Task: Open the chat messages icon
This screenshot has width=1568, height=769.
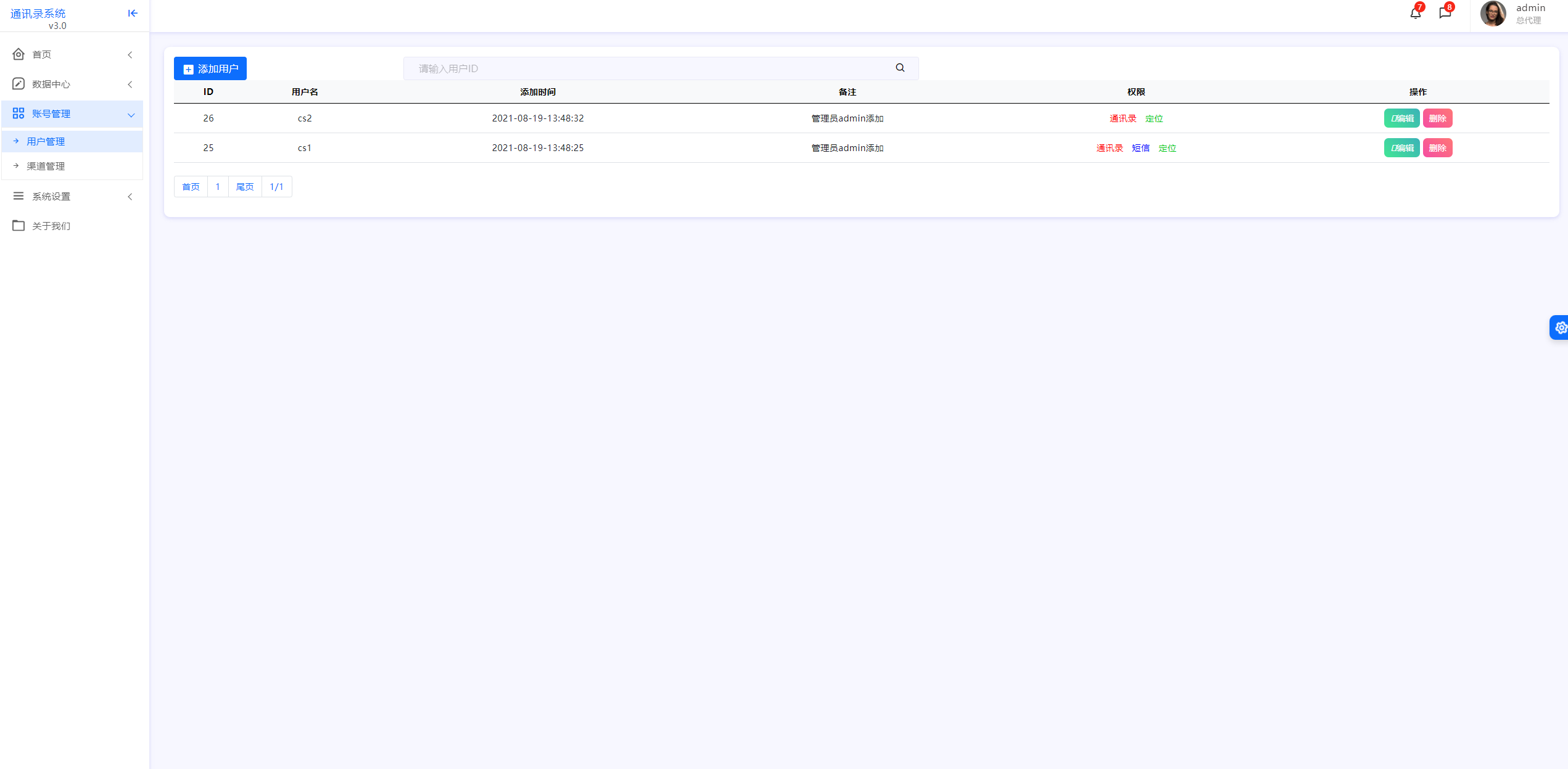Action: click(x=1445, y=13)
